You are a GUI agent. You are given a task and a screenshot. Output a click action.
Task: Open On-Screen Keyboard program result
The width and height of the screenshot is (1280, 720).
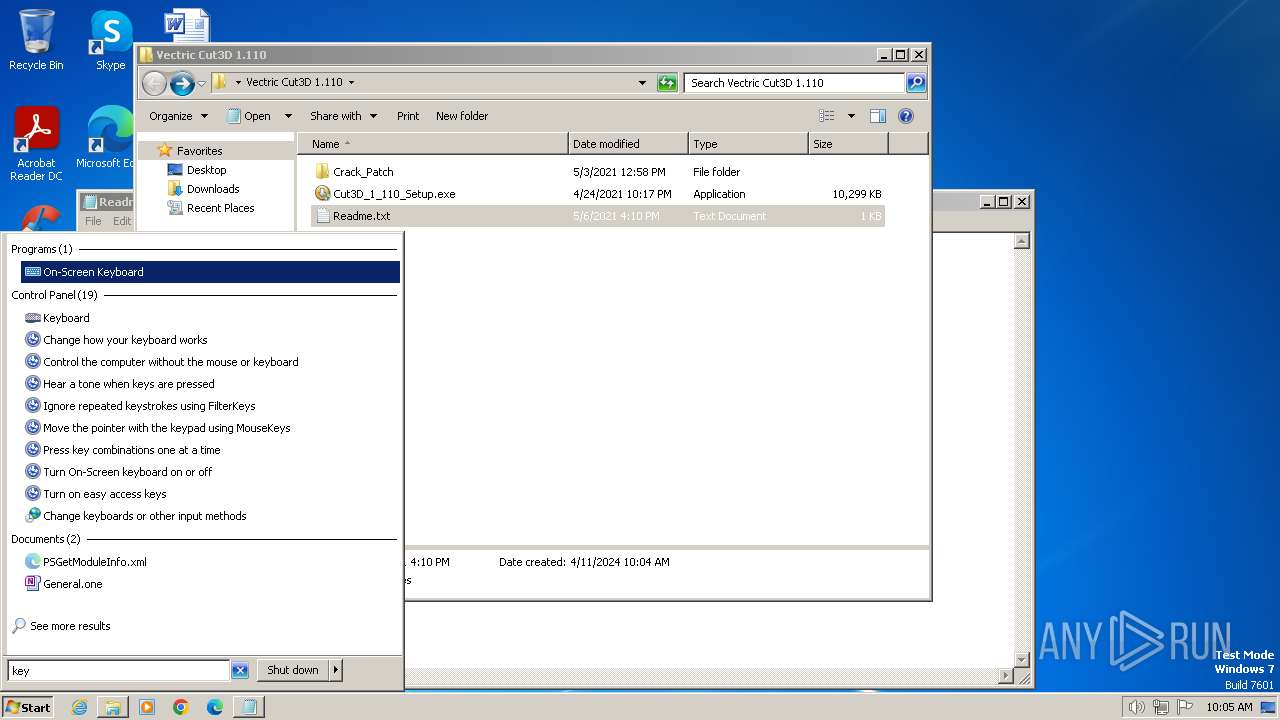(x=210, y=272)
